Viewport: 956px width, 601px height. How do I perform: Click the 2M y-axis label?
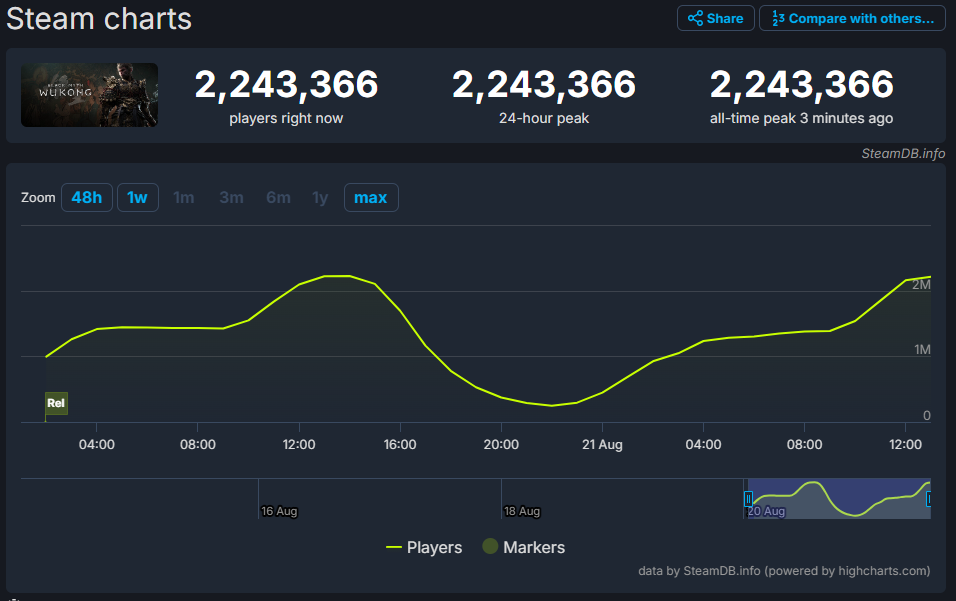(x=921, y=285)
